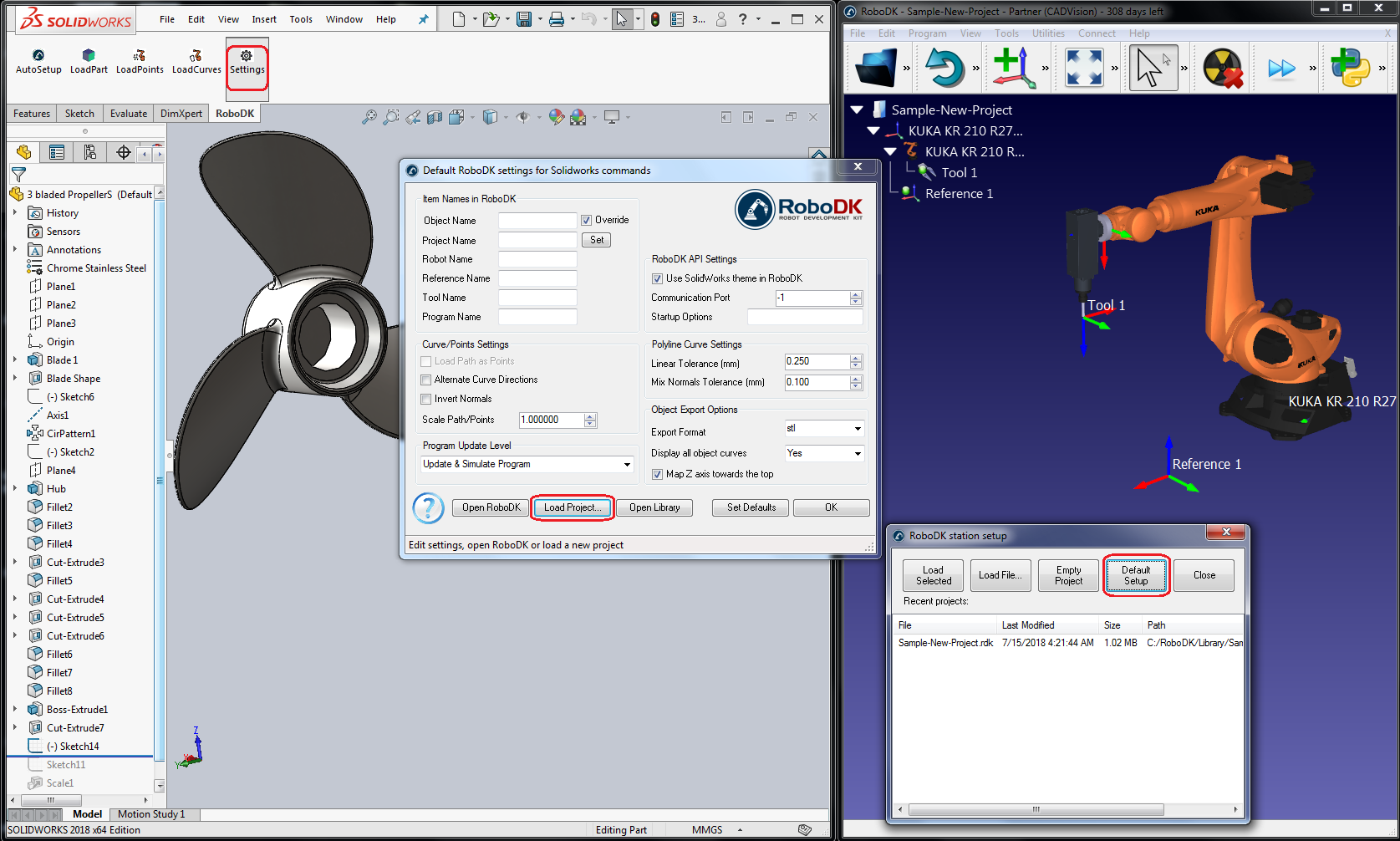Enable the Invert Normals option

426,399
